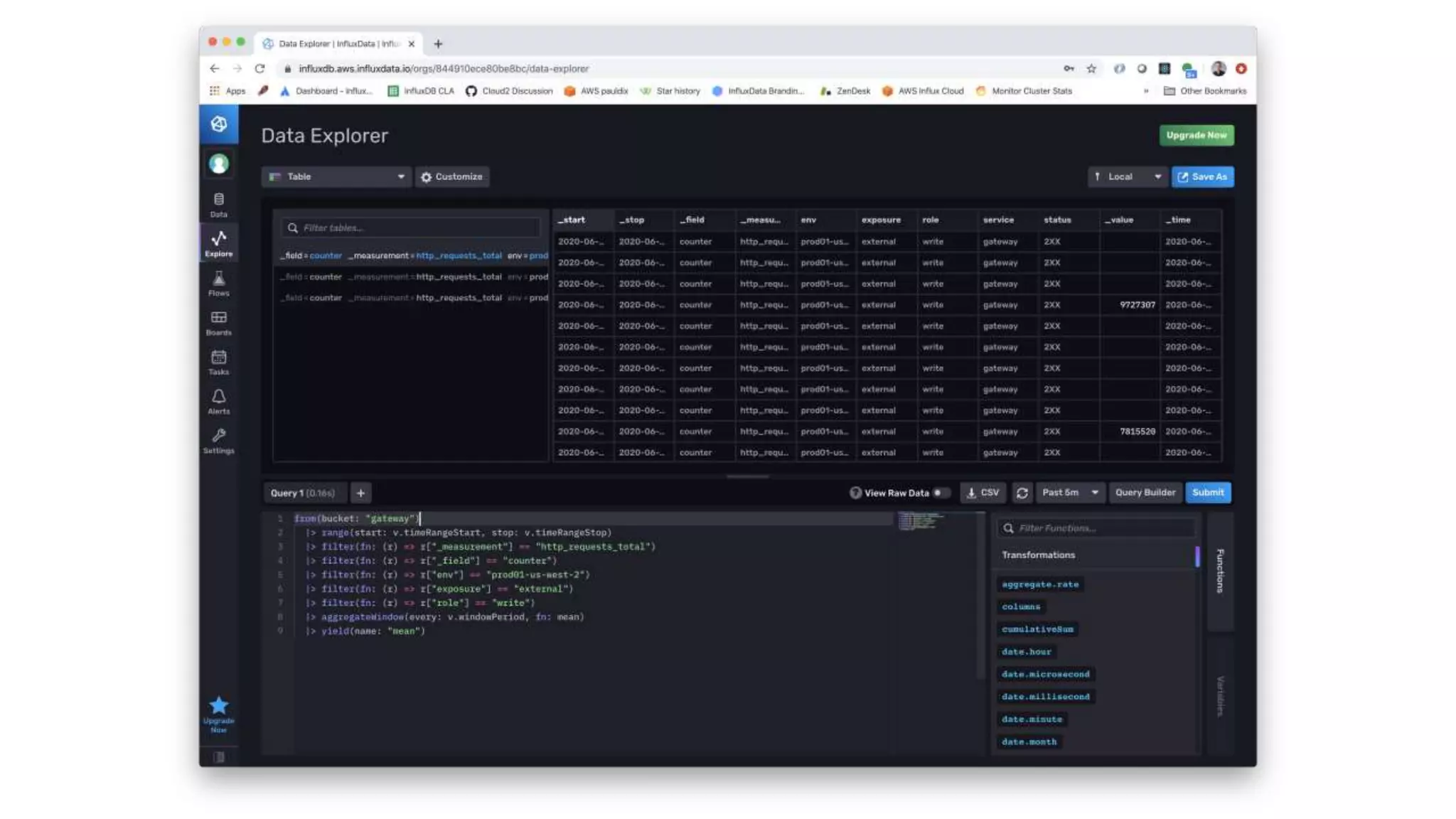
Task: Click the Filter tables search field
Action: (412, 227)
